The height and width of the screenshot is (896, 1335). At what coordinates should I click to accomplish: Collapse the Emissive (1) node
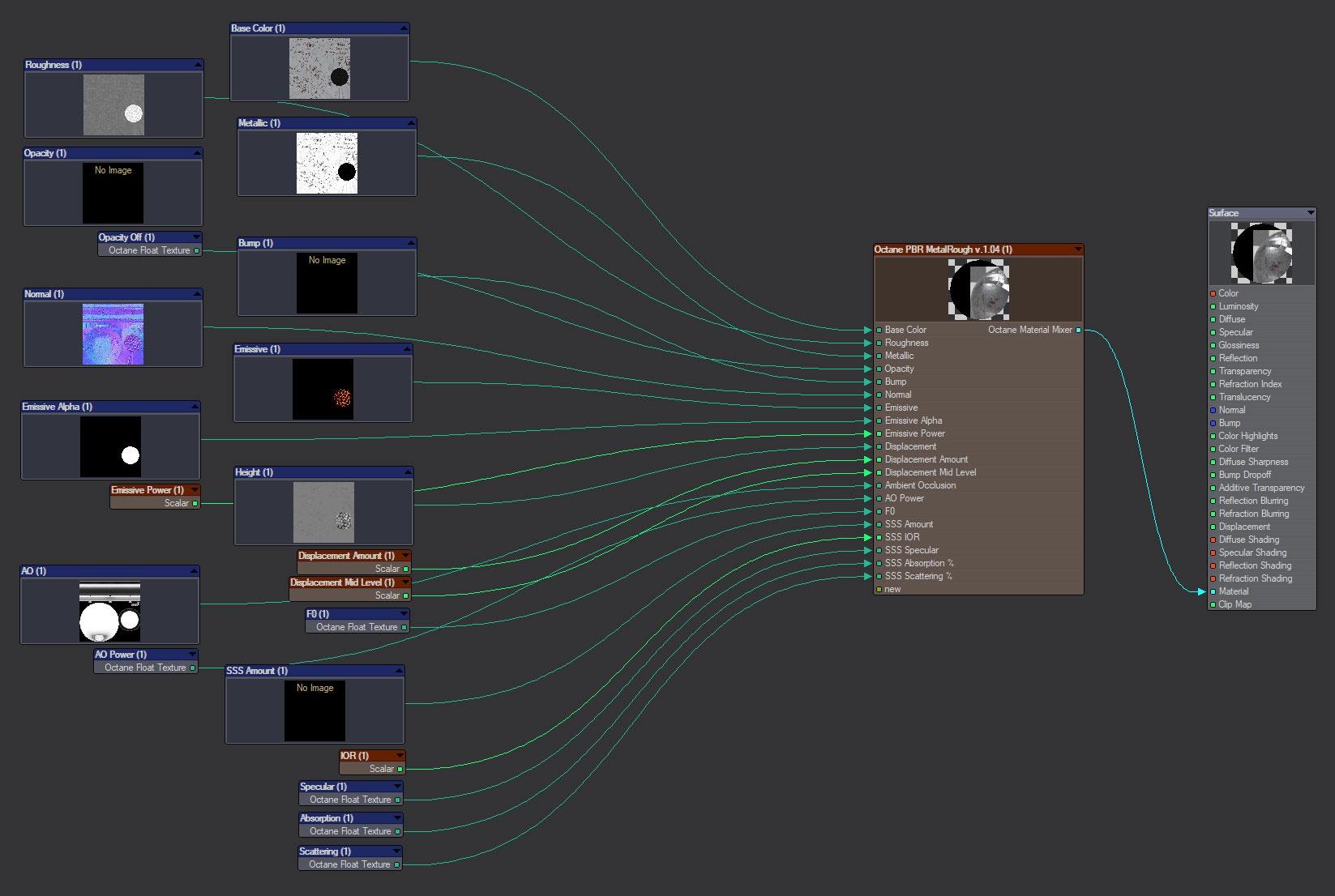pos(406,349)
